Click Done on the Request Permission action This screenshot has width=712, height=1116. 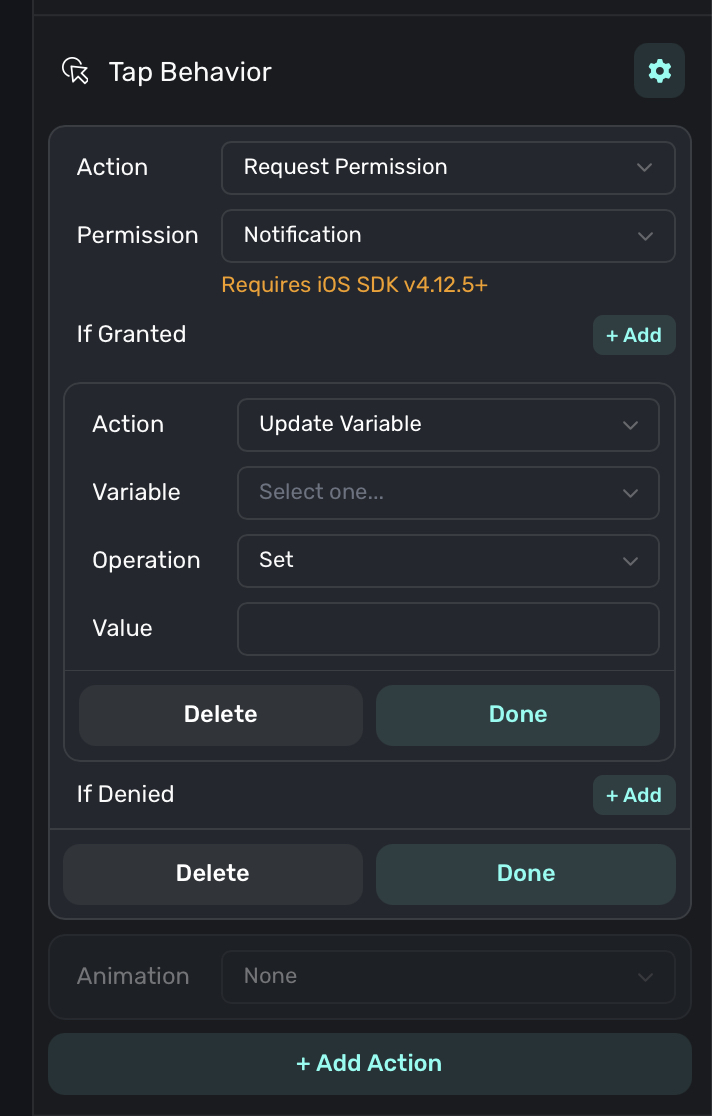525,873
